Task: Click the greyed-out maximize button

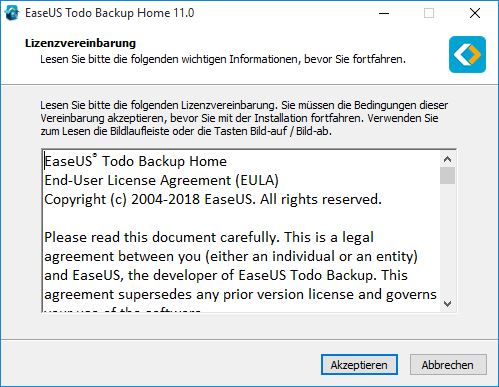Action: pos(429,13)
